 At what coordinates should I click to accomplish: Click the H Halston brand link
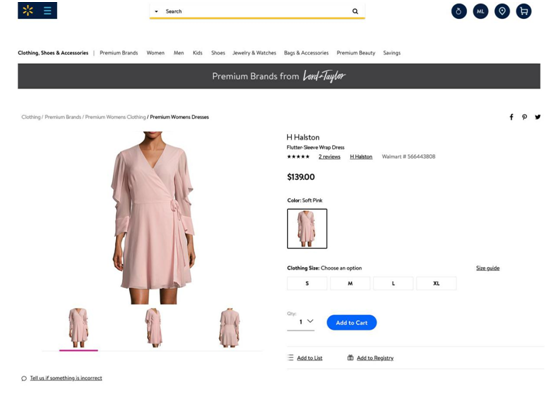(361, 157)
